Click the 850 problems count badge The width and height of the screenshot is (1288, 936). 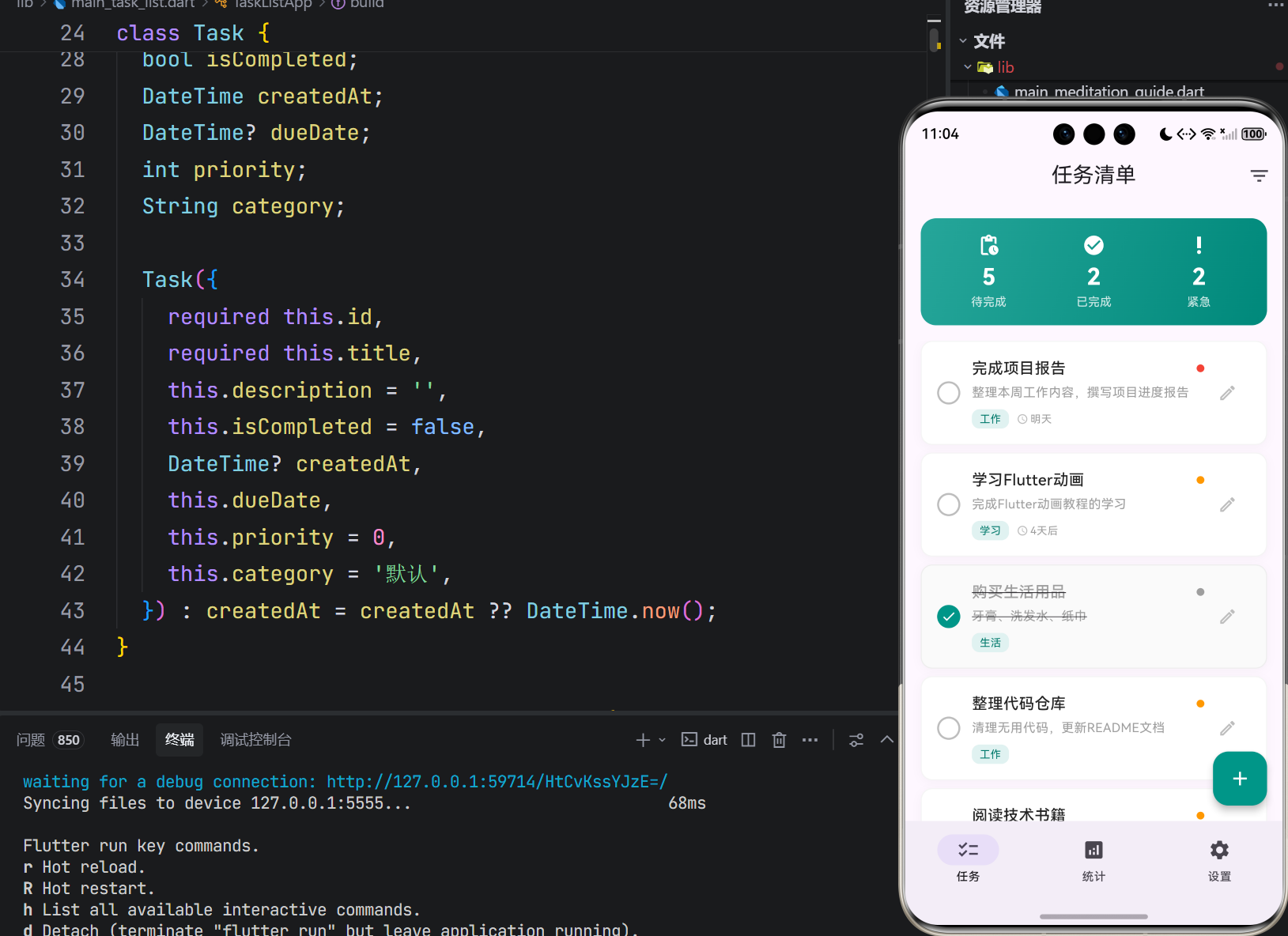coord(69,740)
